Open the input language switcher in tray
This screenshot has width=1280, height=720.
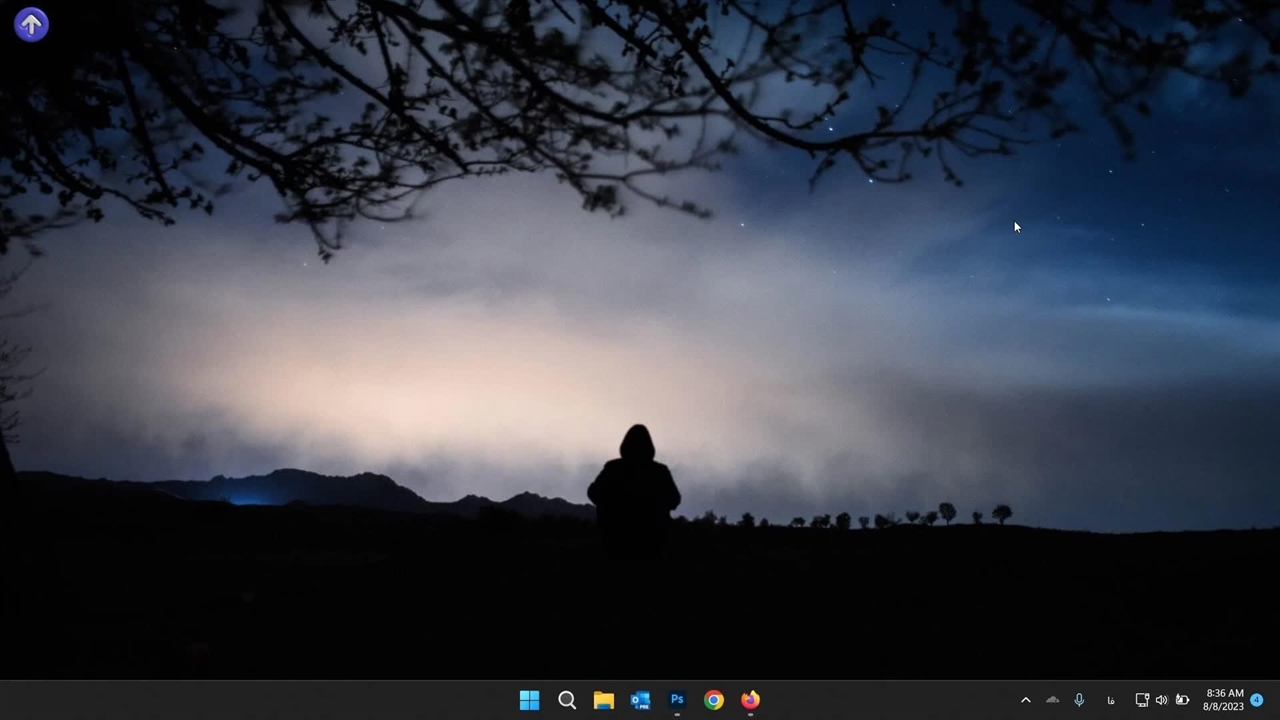click(1110, 700)
